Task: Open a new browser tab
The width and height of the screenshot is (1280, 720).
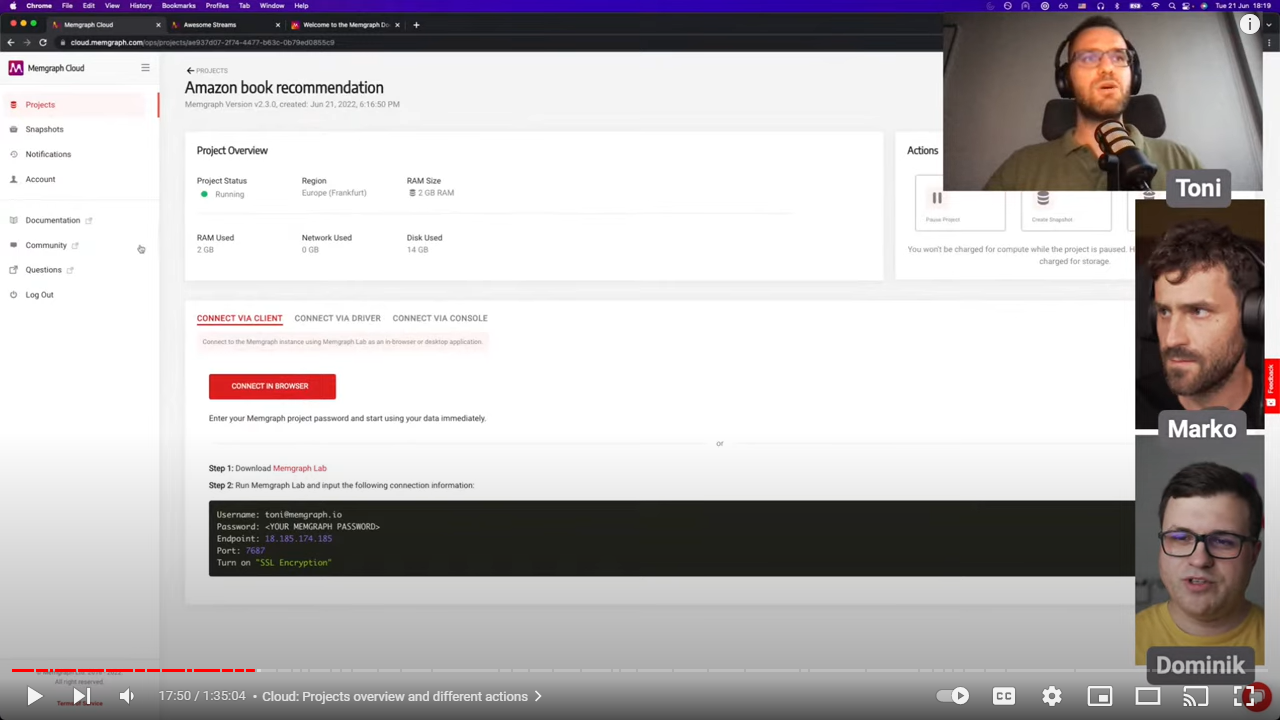Action: point(416,24)
